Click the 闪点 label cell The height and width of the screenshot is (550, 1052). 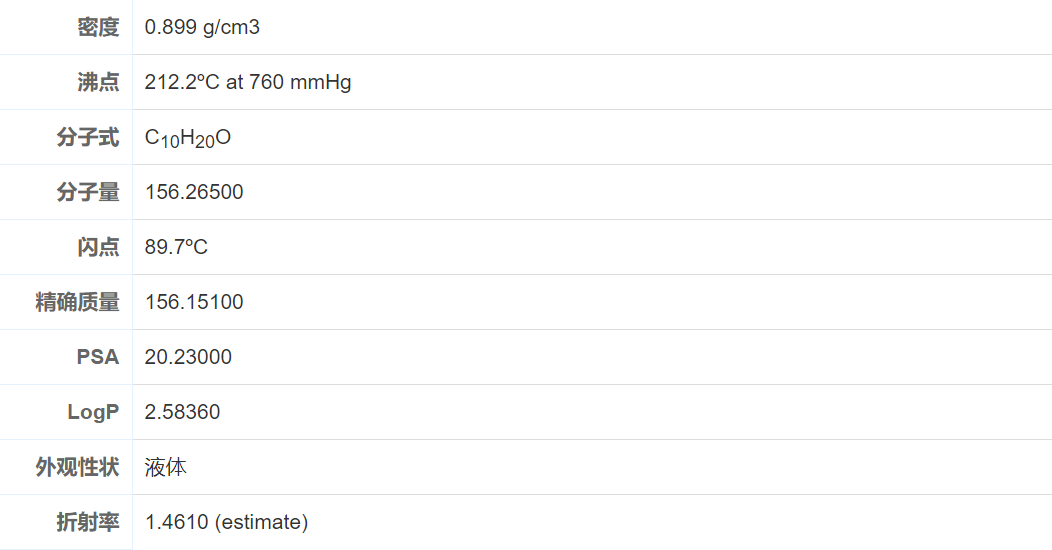pyautogui.click(x=98, y=247)
